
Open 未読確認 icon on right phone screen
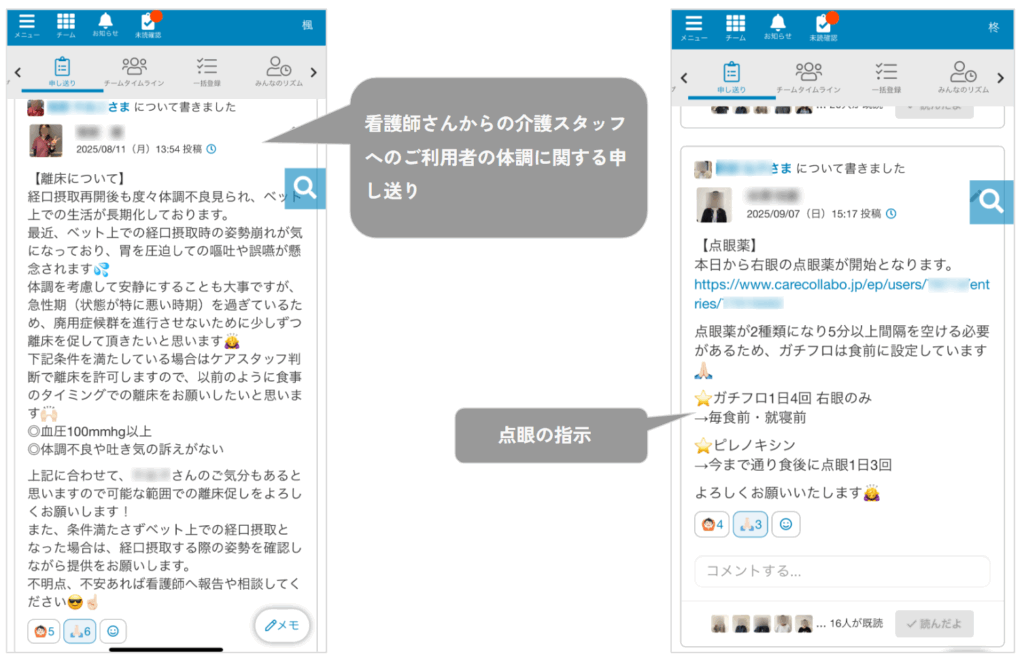pyautogui.click(x=821, y=25)
